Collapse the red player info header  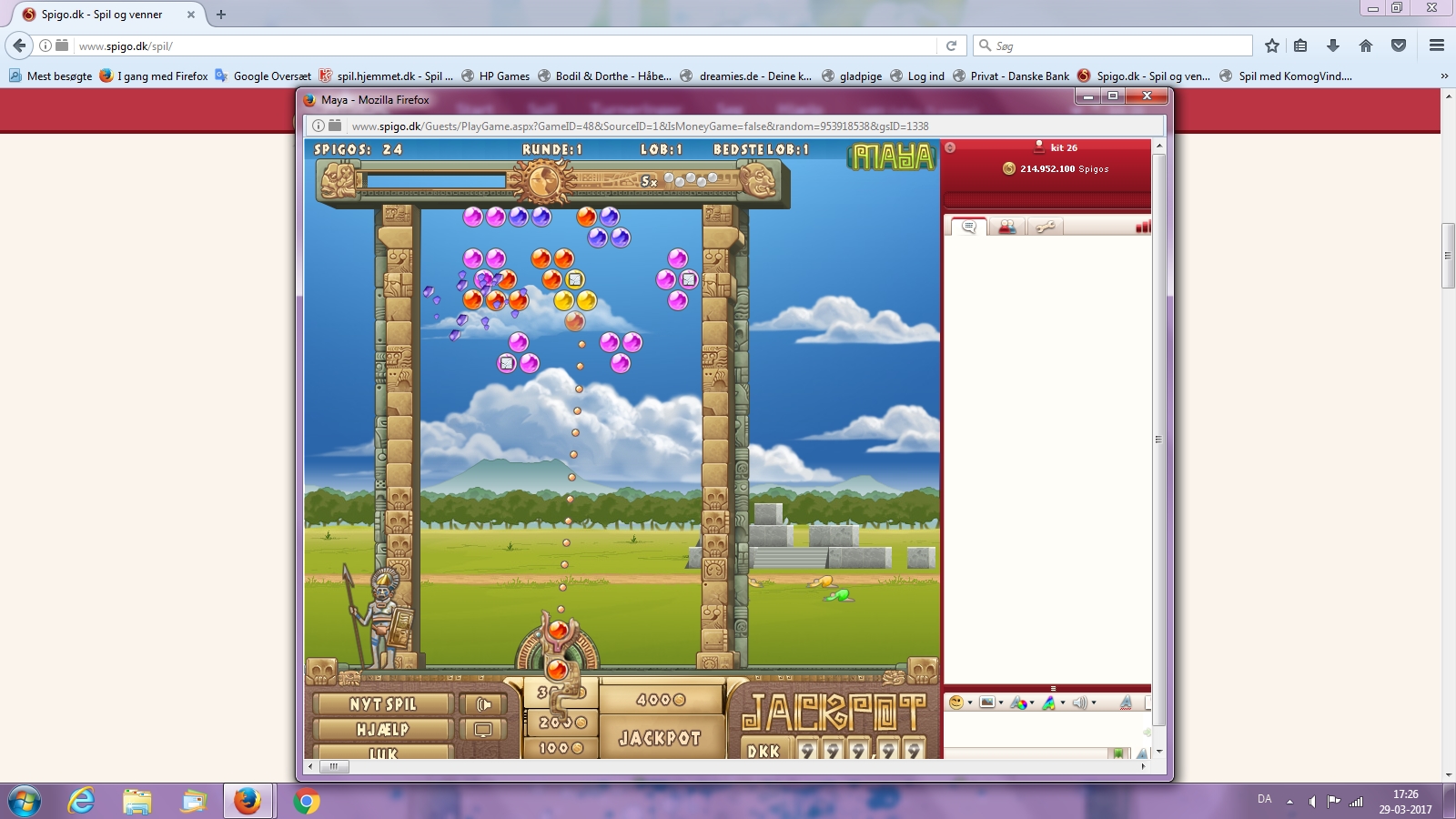[x=950, y=147]
